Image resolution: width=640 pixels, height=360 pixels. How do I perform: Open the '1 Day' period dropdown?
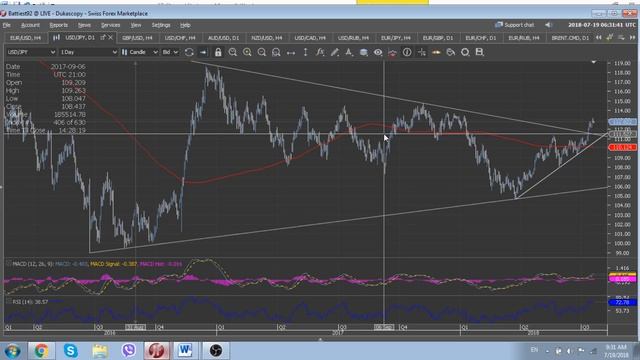click(88, 52)
